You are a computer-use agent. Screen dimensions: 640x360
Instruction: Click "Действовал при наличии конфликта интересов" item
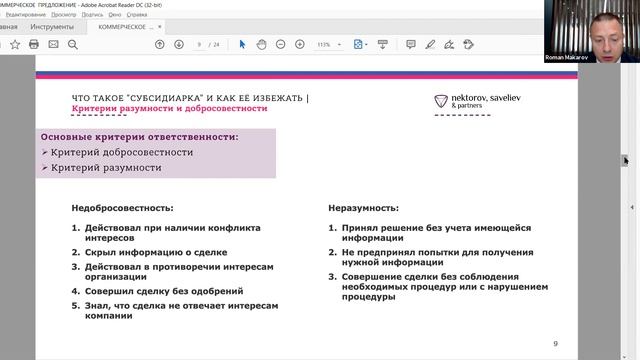(173, 233)
